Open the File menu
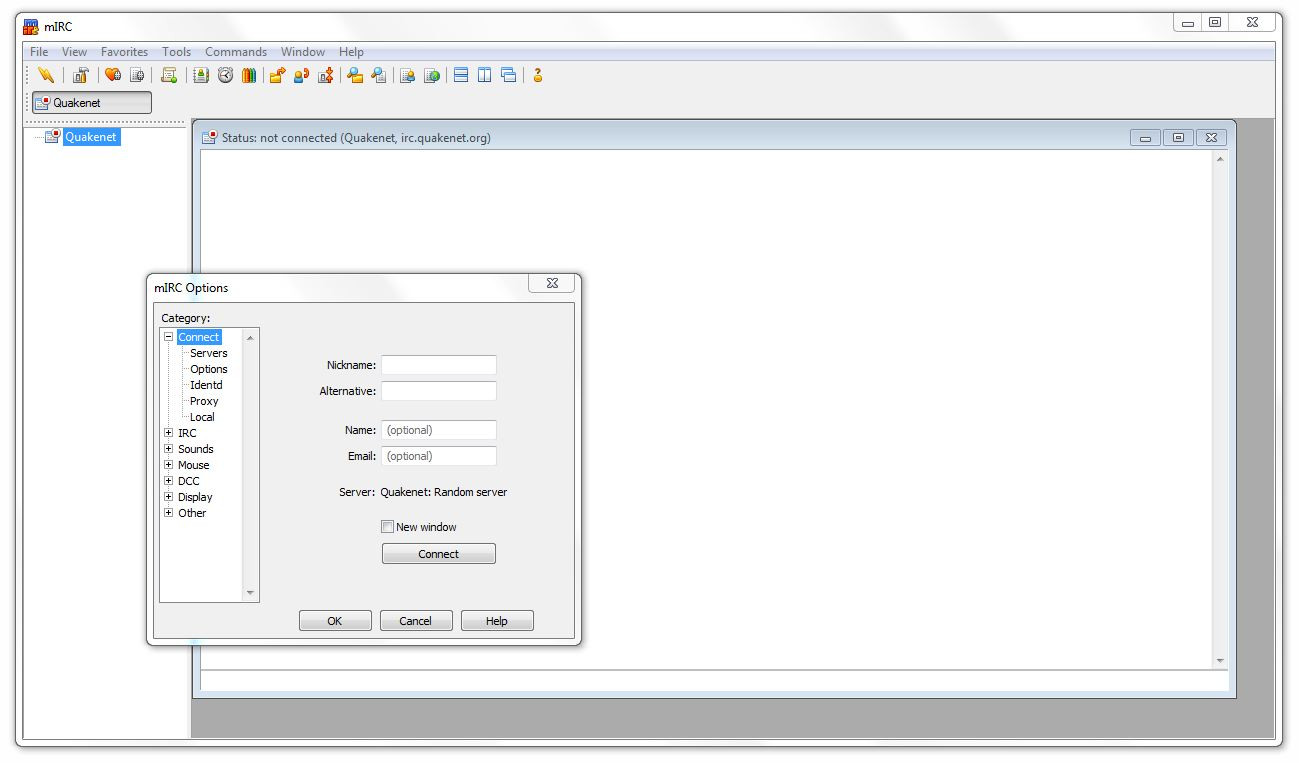1299x763 pixels. click(x=39, y=52)
